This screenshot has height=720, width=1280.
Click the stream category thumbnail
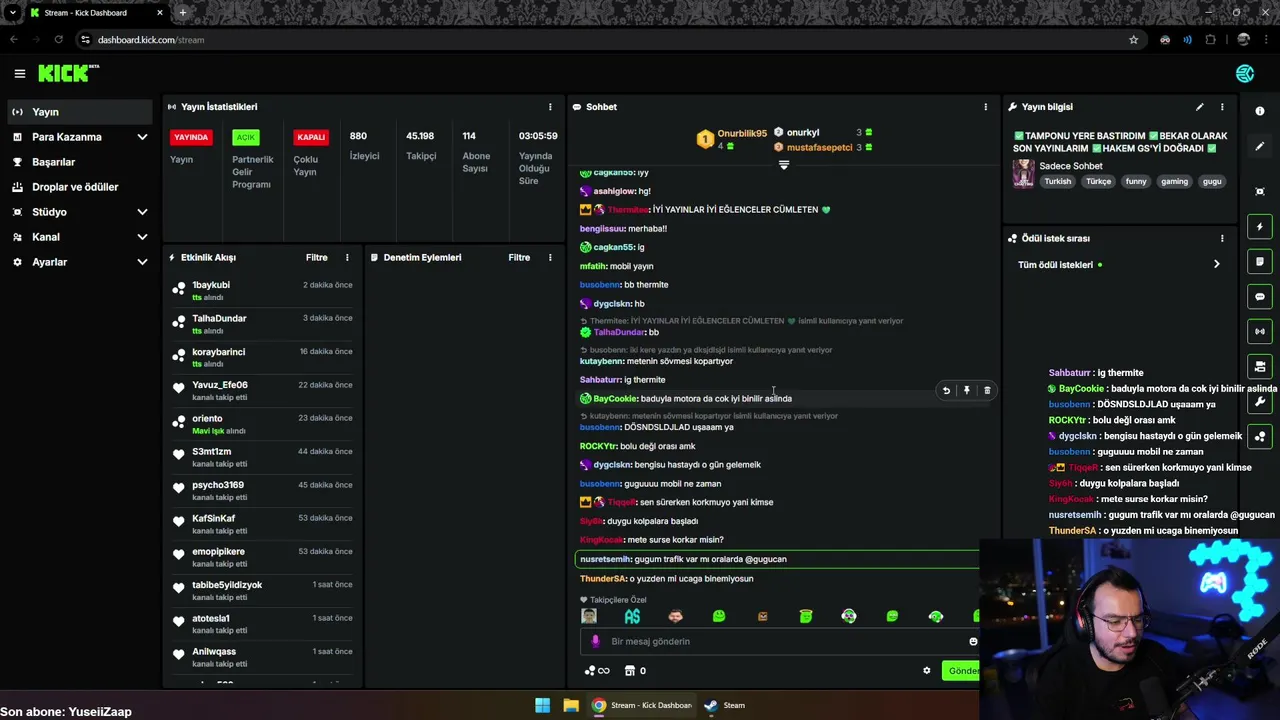pos(1023,173)
